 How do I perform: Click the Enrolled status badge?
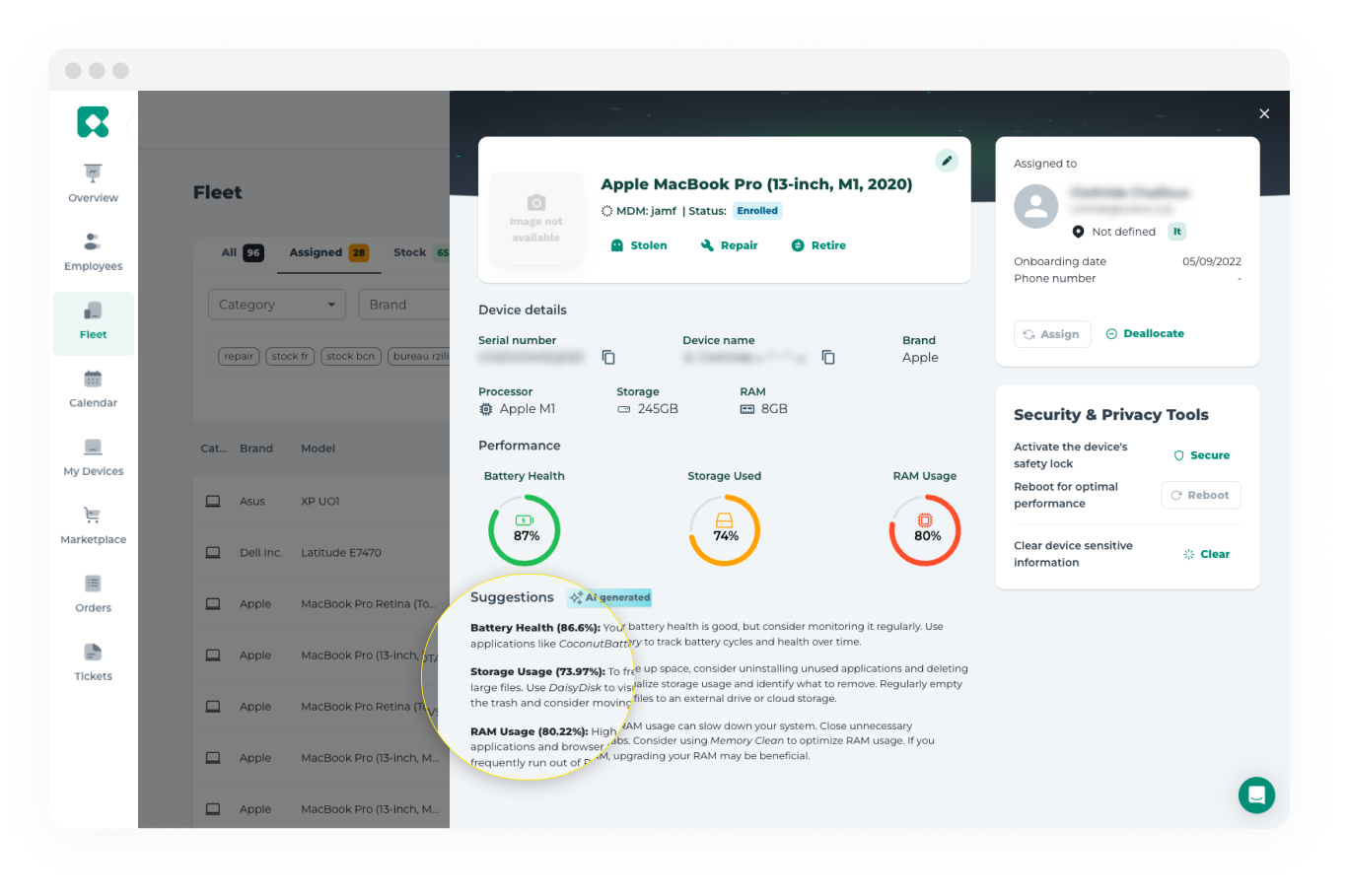[757, 211]
